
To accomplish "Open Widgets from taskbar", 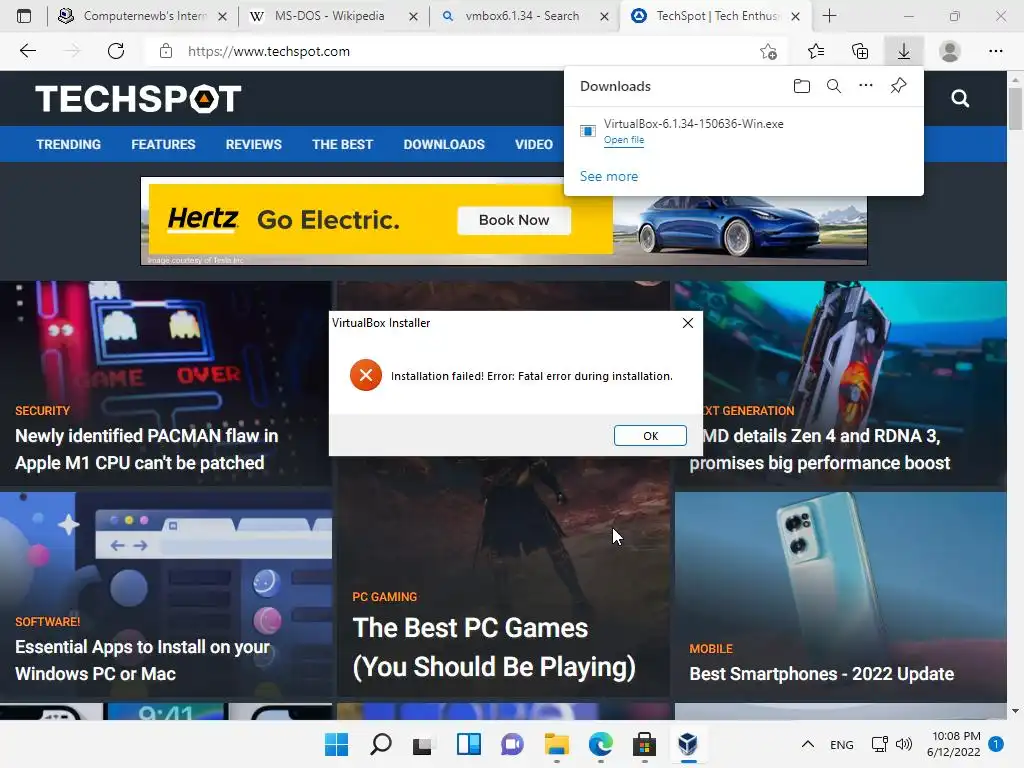I will pos(468,744).
